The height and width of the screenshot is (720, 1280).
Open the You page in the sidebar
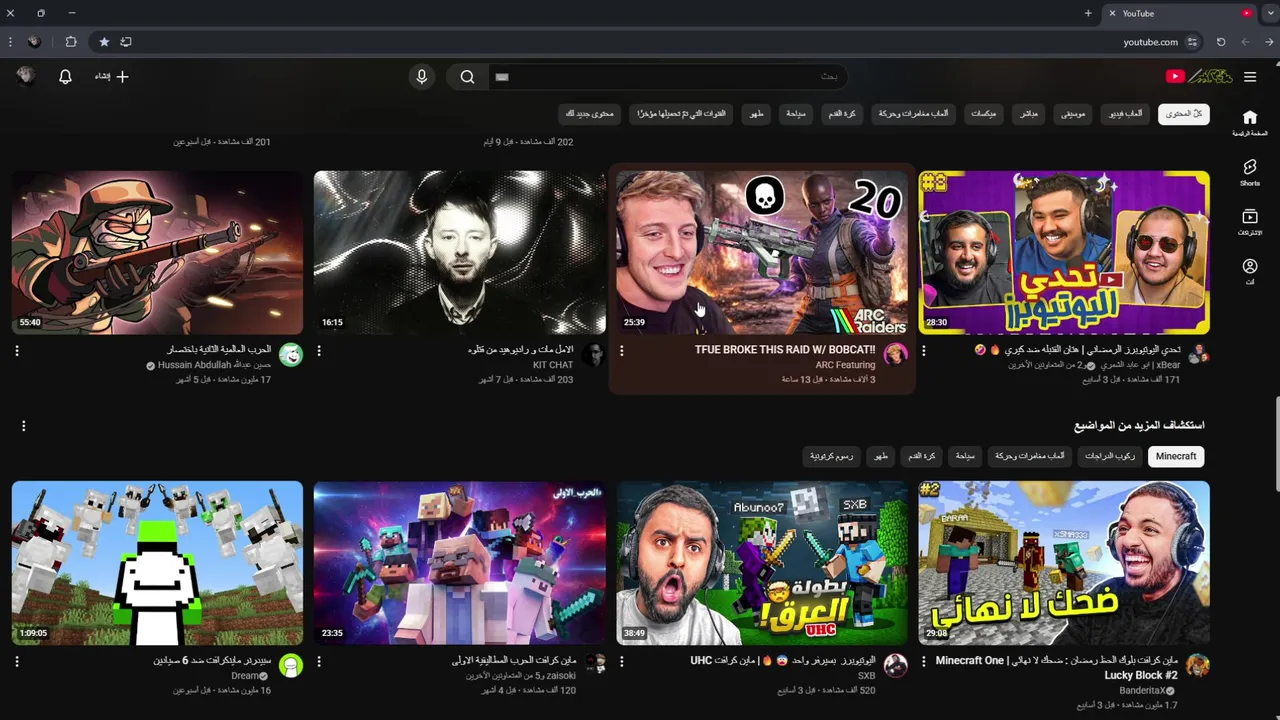pyautogui.click(x=1249, y=271)
